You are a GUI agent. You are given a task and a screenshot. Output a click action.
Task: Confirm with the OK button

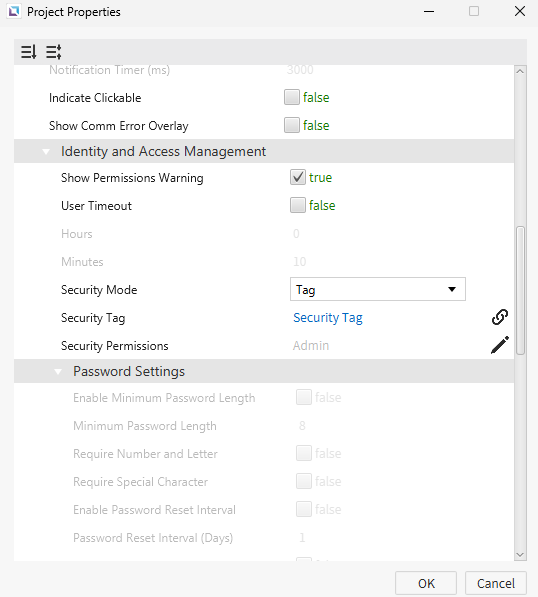click(426, 583)
